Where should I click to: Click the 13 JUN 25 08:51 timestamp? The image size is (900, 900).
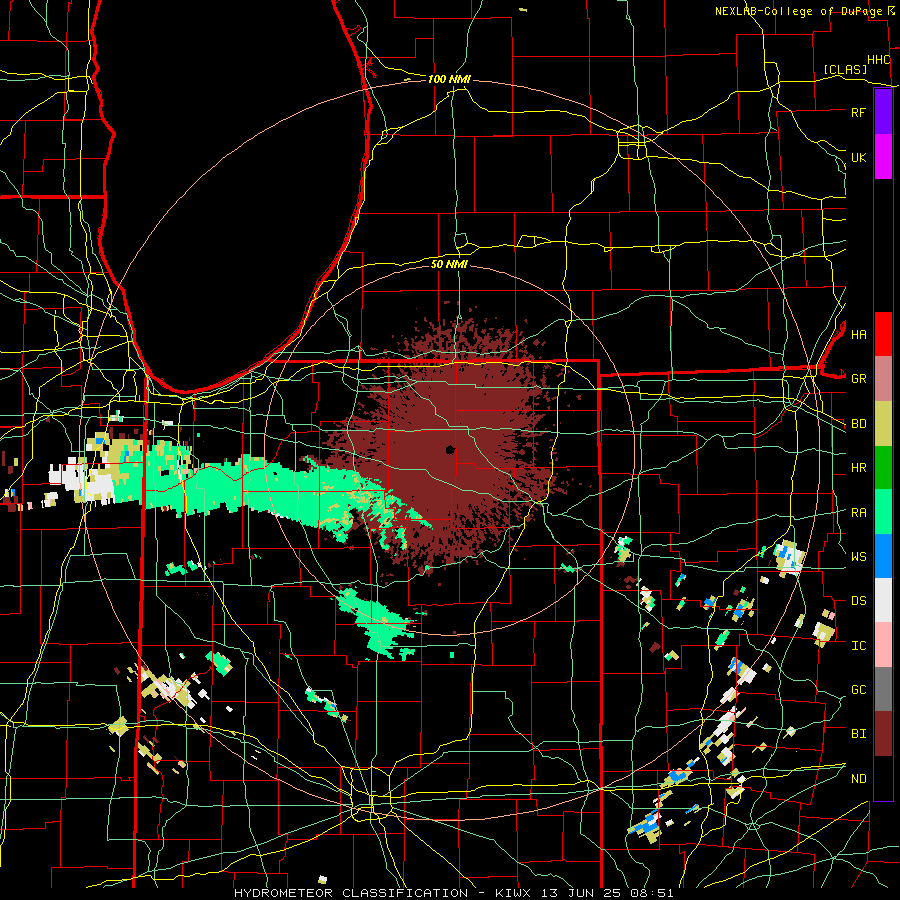click(x=607, y=893)
